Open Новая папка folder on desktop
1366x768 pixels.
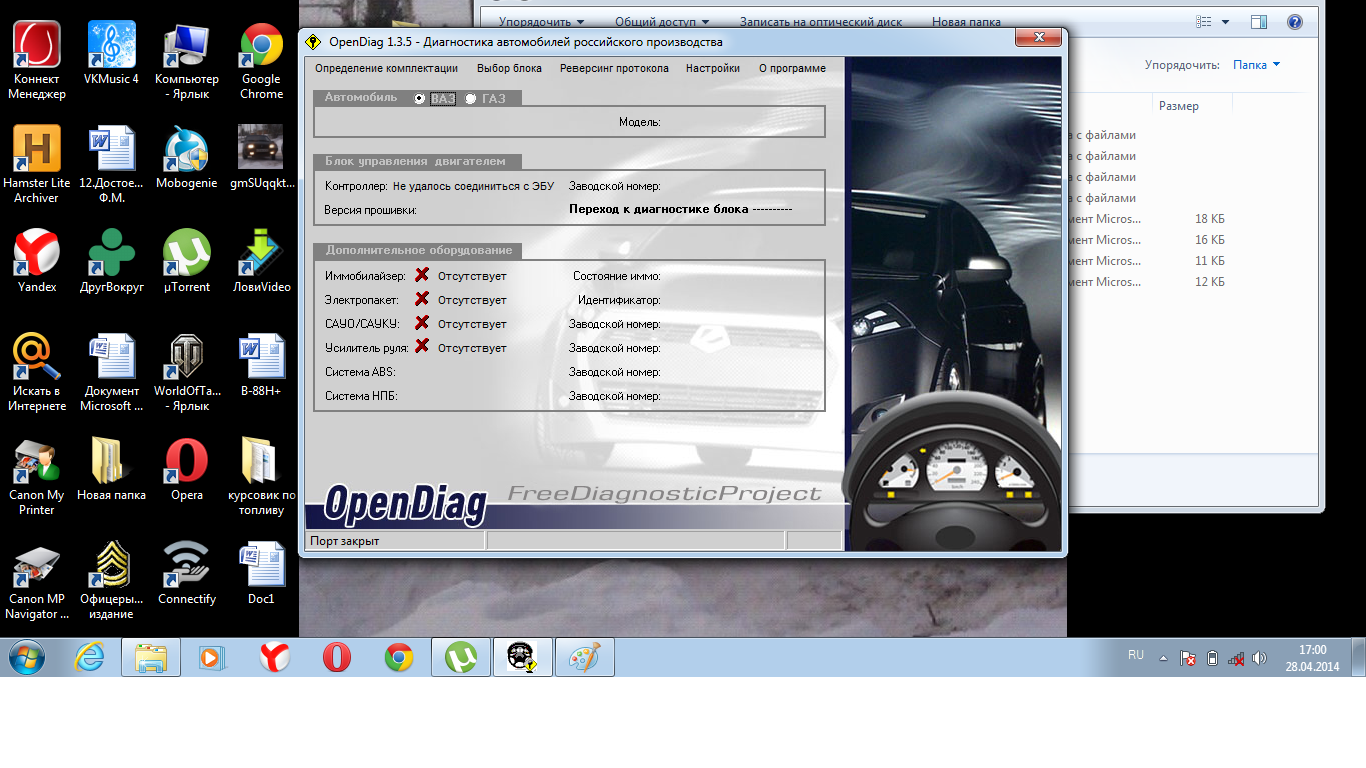111,470
